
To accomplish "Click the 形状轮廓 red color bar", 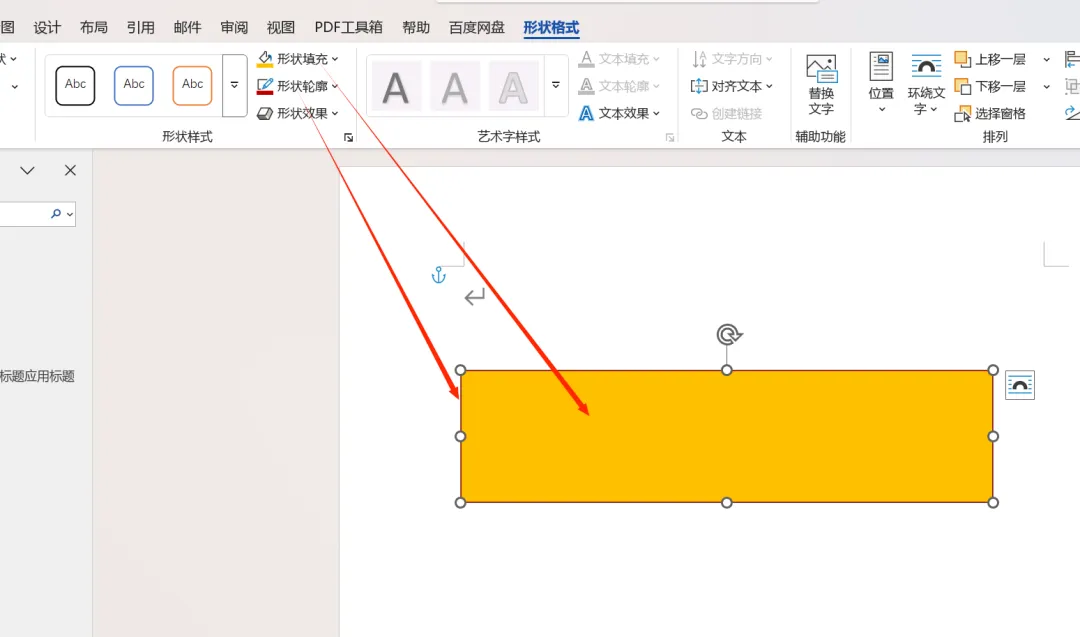I will (265, 93).
